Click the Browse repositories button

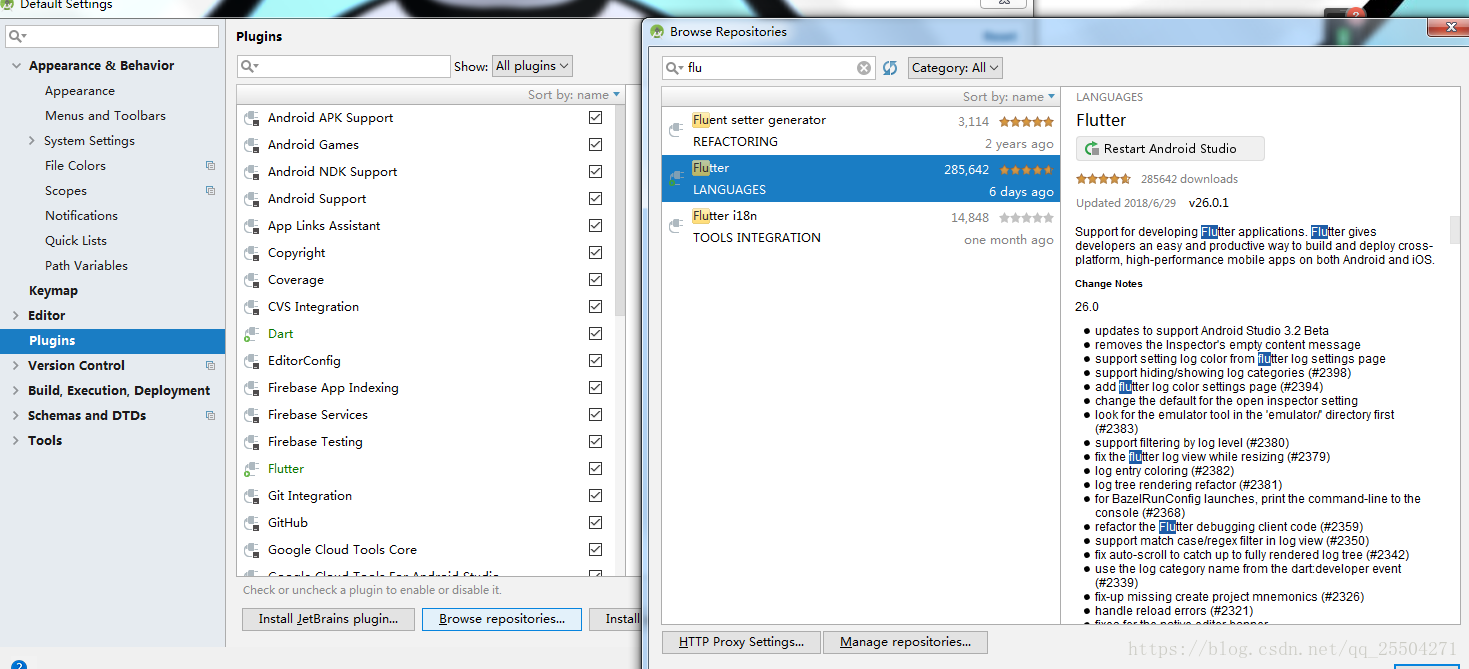tap(502, 619)
